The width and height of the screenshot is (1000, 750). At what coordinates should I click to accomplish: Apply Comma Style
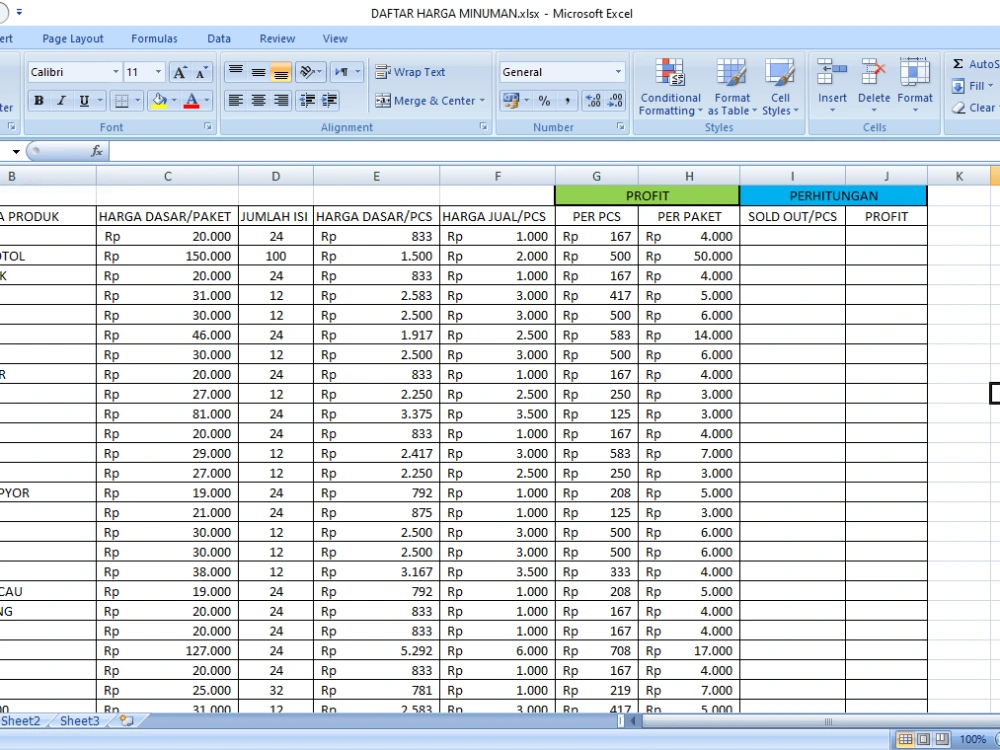coord(567,101)
